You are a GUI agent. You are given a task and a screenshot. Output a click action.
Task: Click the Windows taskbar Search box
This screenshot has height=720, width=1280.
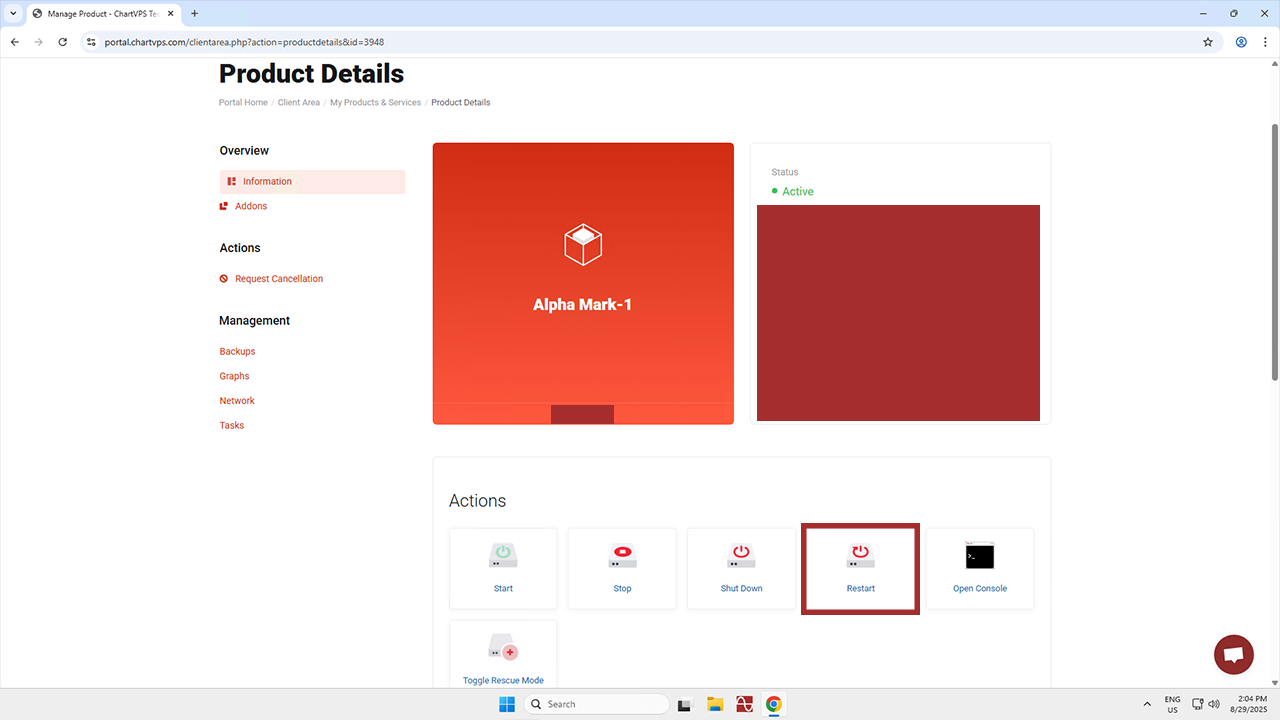click(597, 704)
